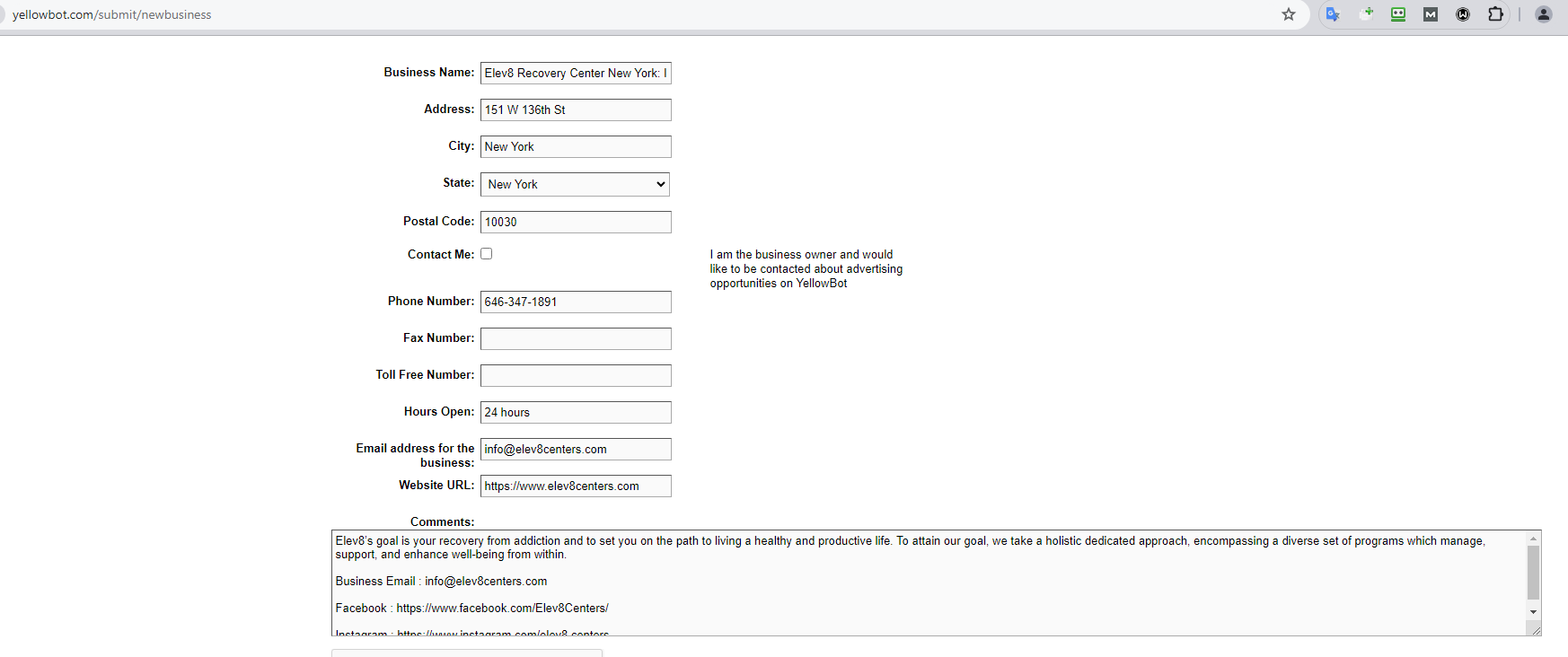Open the Chrome profile avatar
The height and width of the screenshot is (657, 1568).
(x=1543, y=14)
